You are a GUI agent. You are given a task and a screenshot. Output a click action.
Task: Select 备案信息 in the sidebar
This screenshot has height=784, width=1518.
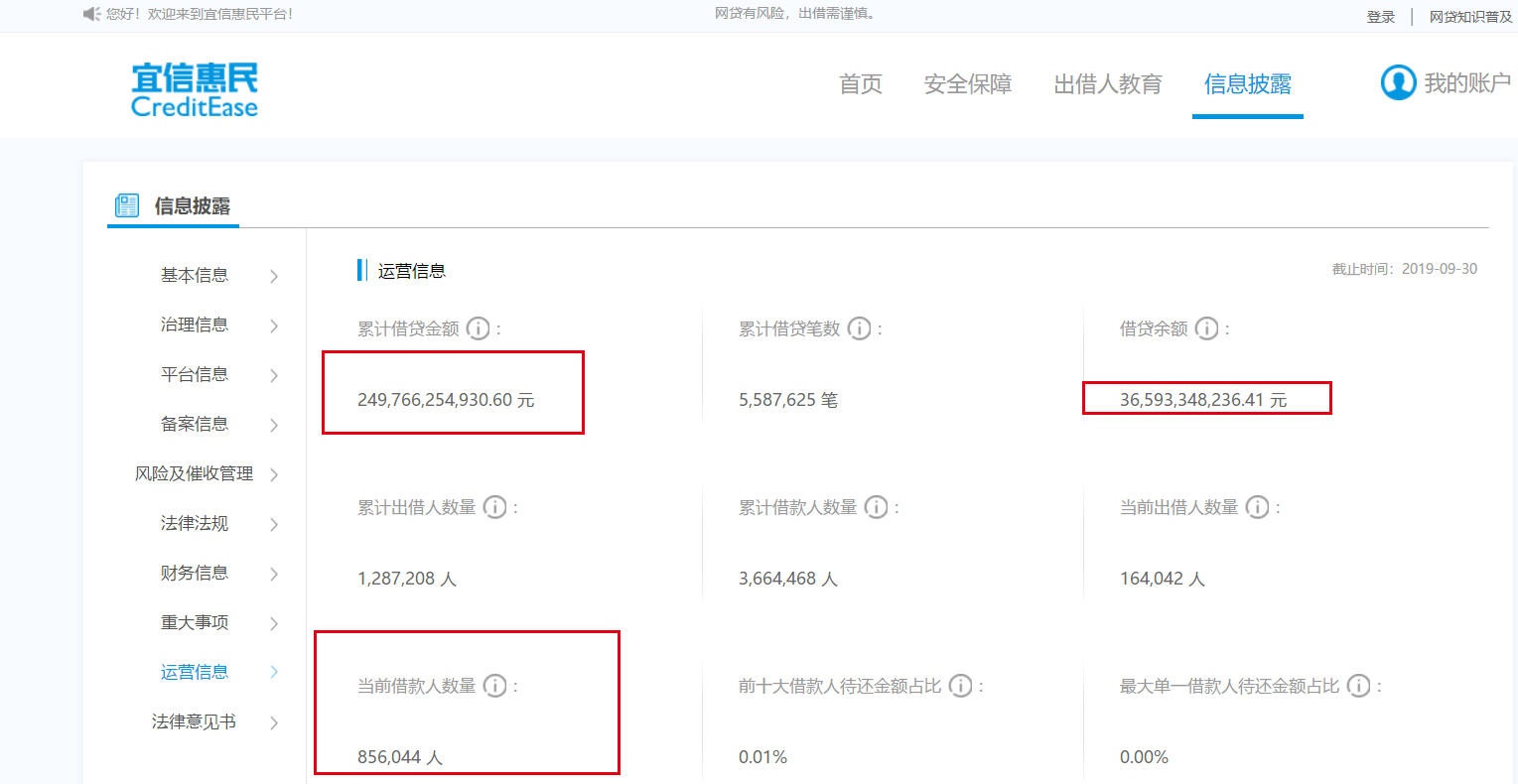(195, 424)
